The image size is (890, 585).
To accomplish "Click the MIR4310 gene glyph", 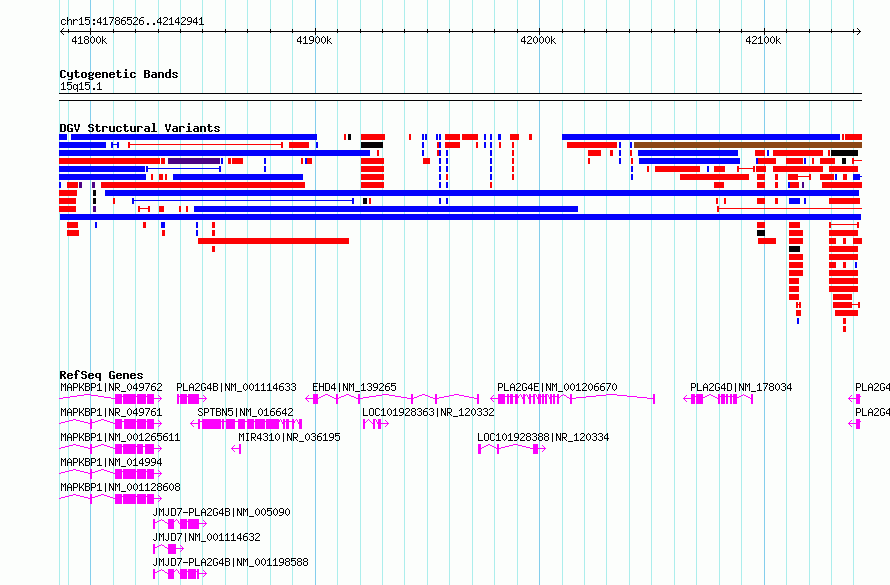I will coord(237,449).
